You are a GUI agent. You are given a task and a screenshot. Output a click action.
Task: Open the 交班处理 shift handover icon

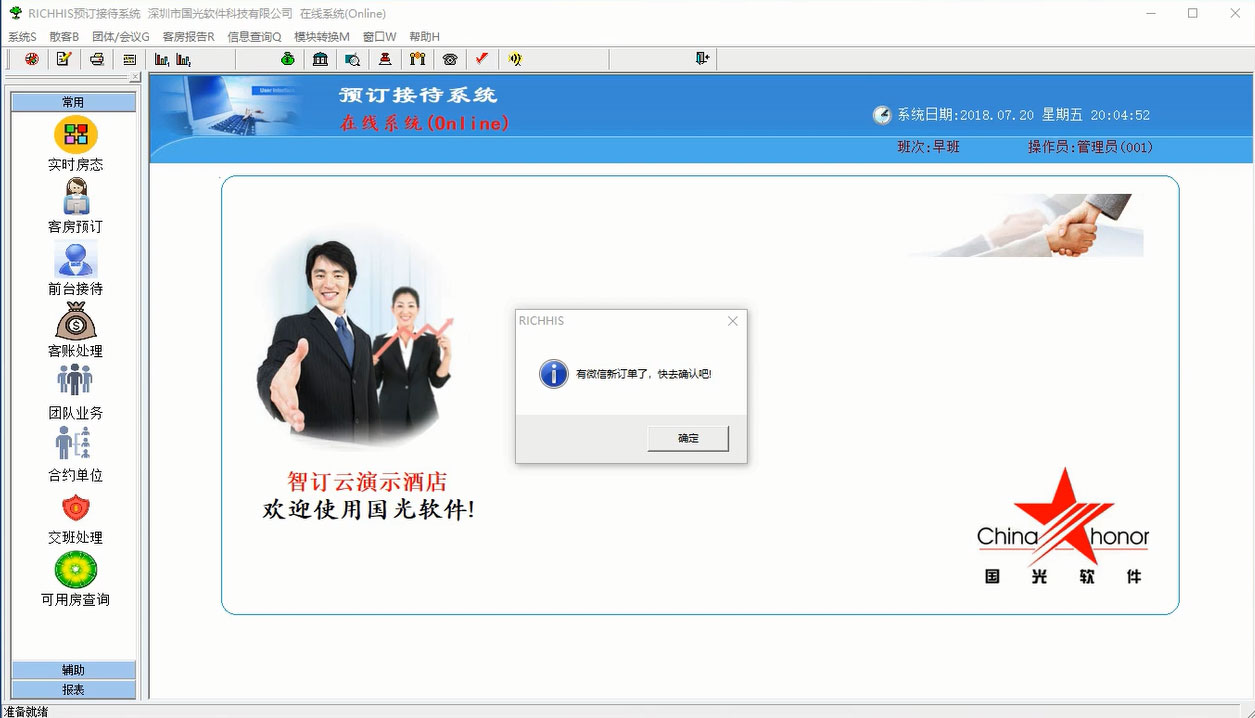[76, 508]
